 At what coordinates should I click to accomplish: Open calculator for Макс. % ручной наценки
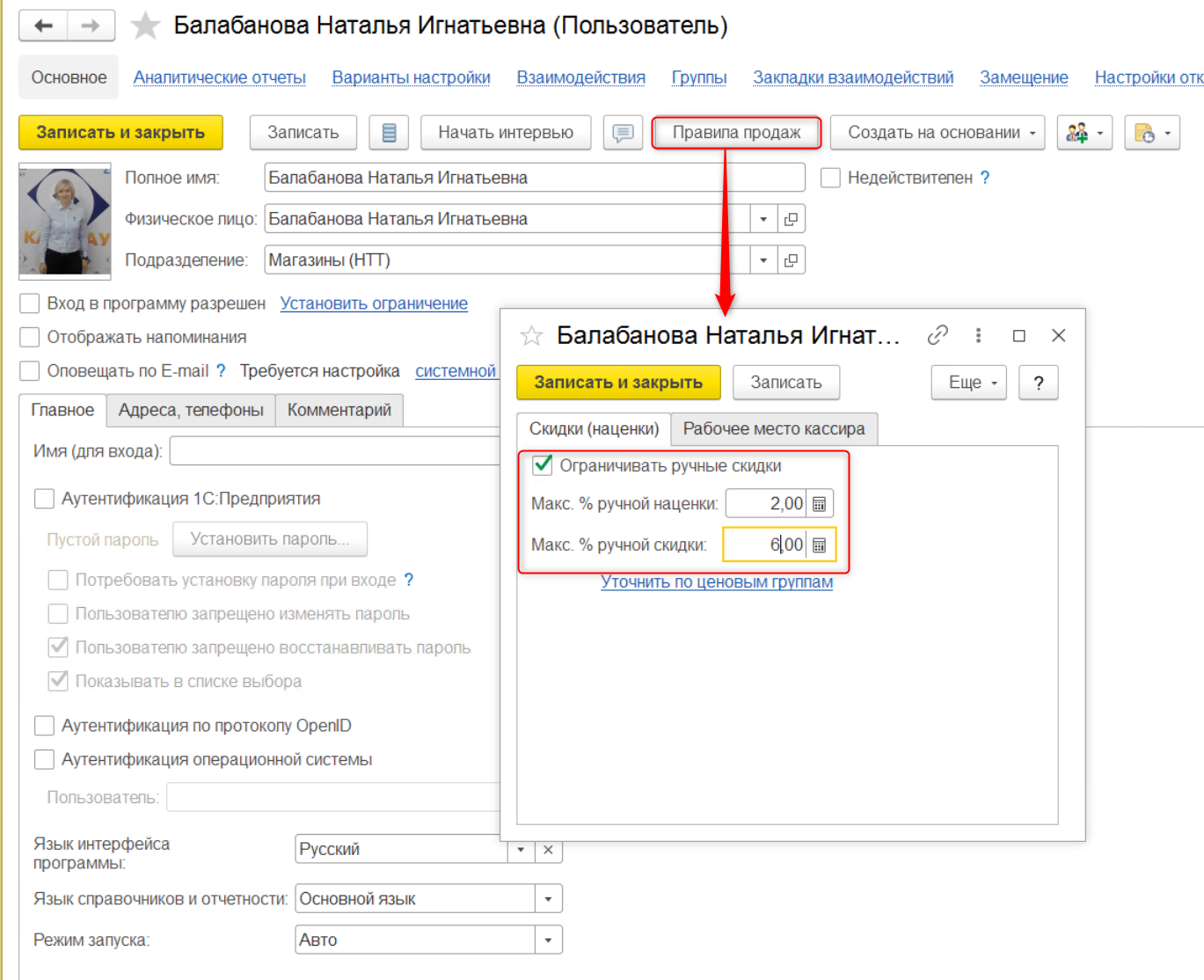click(819, 504)
